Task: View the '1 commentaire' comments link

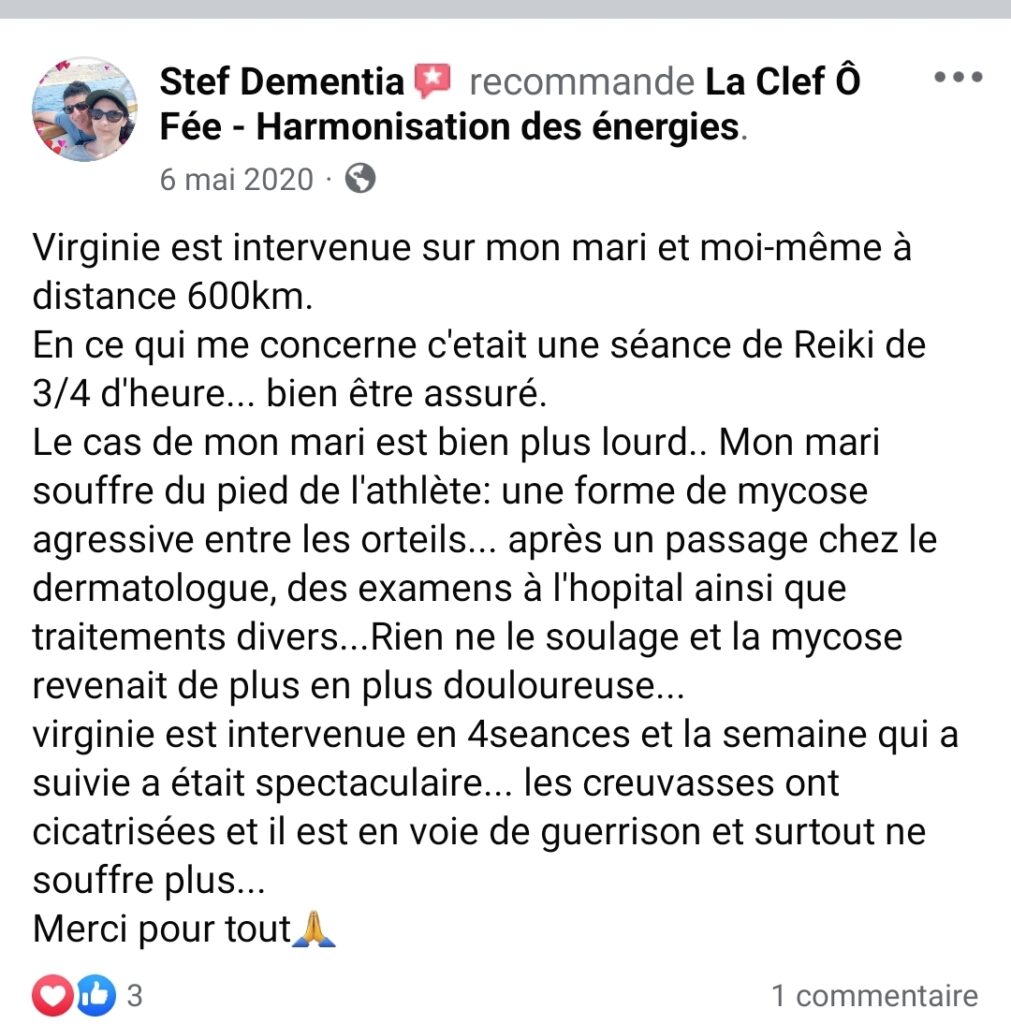Action: 875,996
